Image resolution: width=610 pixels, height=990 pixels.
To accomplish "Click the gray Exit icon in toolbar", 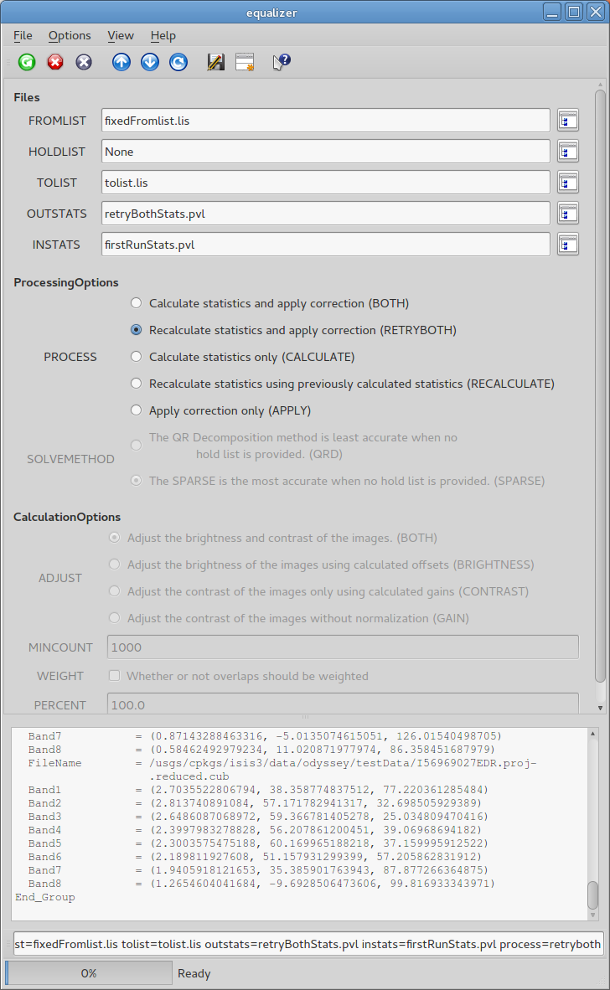I will point(84,62).
